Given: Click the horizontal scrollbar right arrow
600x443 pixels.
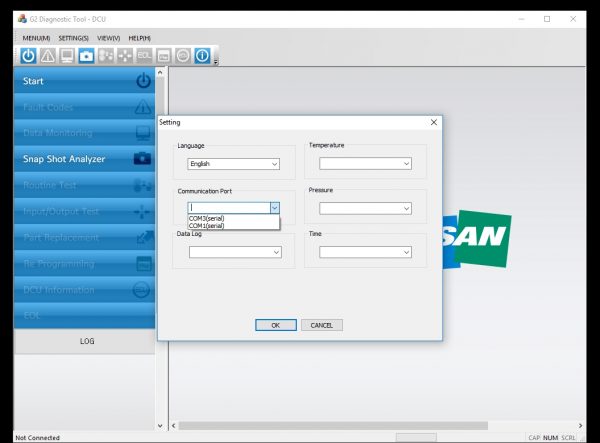Looking at the screenshot, I should (580, 426).
